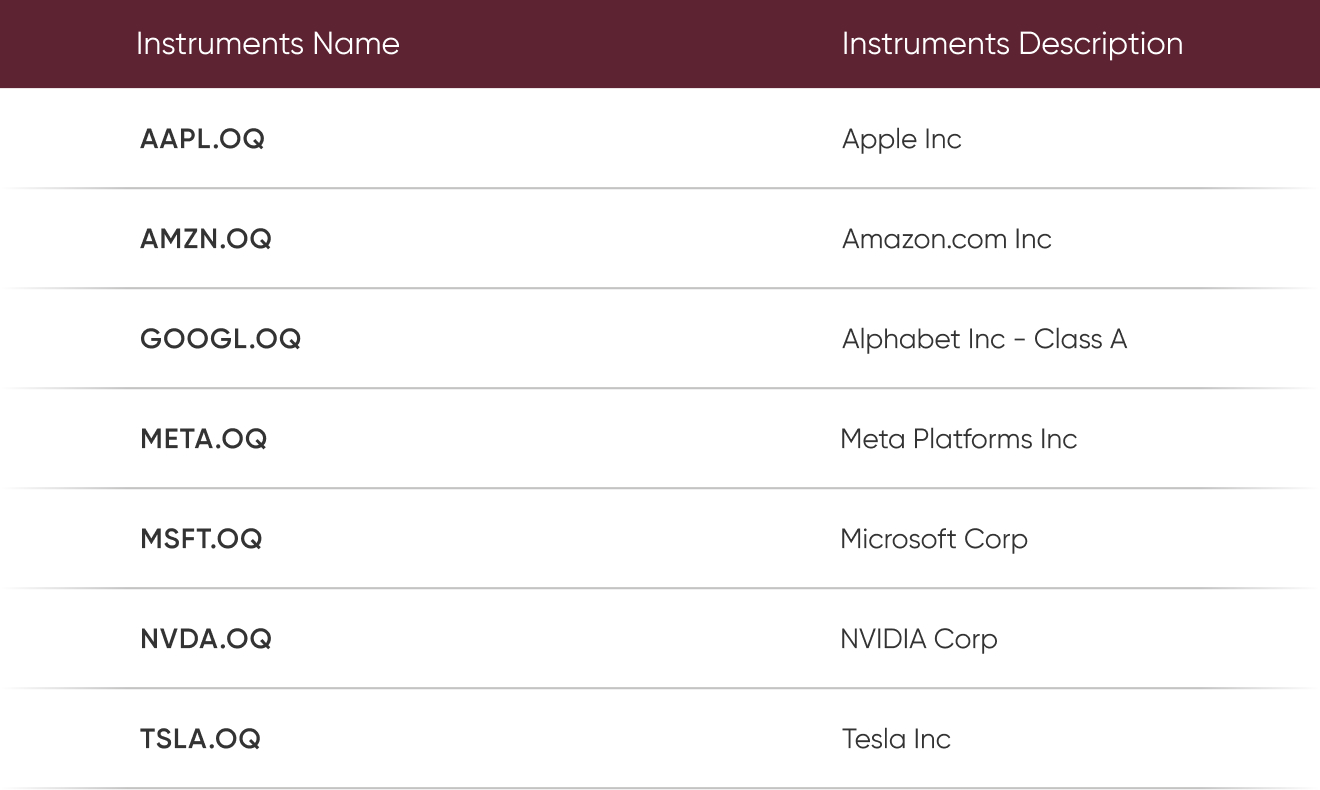Select the AMZN.OQ ticker symbol

pos(205,239)
